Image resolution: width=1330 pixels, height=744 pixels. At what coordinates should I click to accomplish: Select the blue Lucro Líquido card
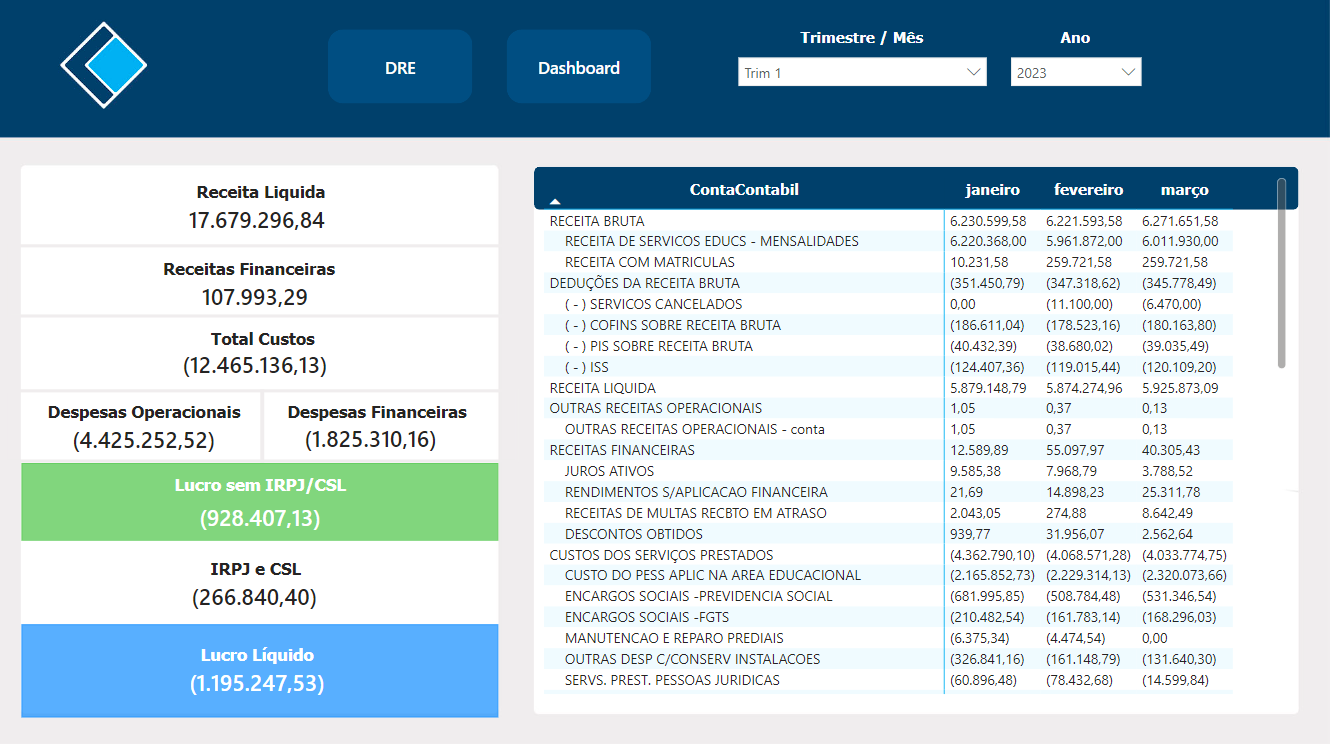pyautogui.click(x=260, y=670)
